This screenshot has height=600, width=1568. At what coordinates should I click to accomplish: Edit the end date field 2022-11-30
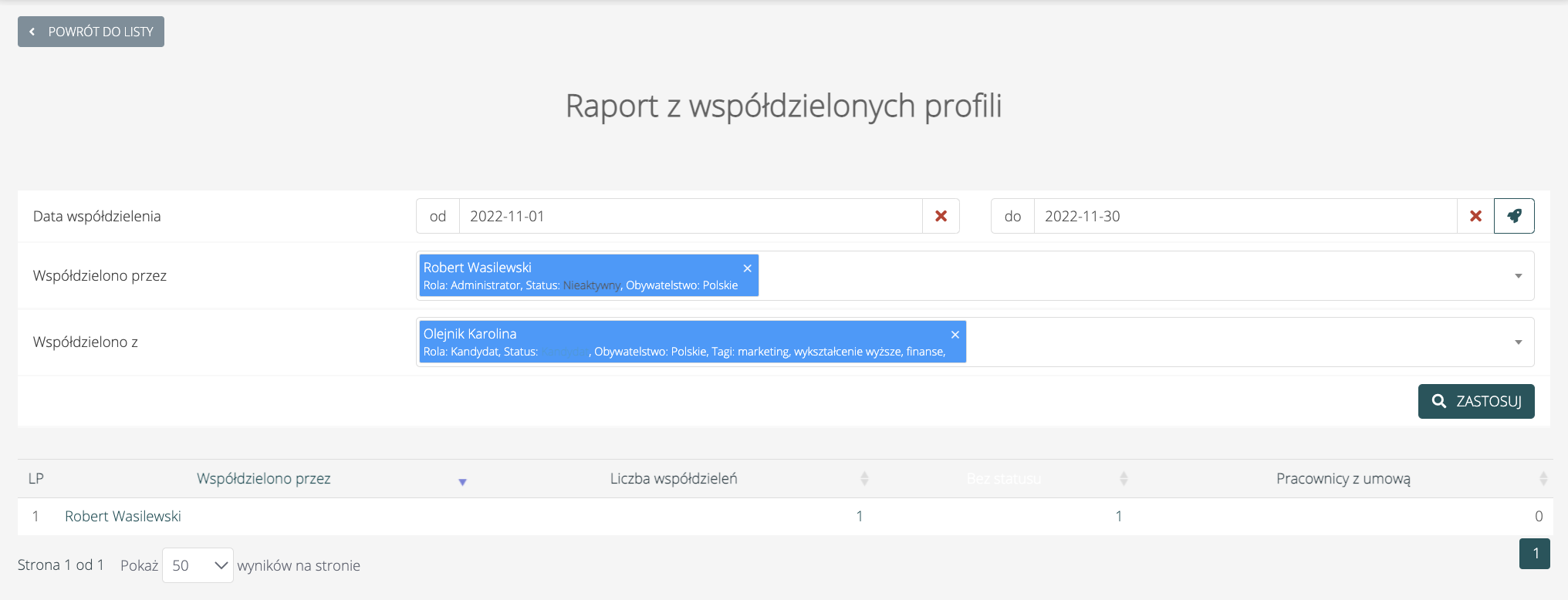coord(1244,216)
